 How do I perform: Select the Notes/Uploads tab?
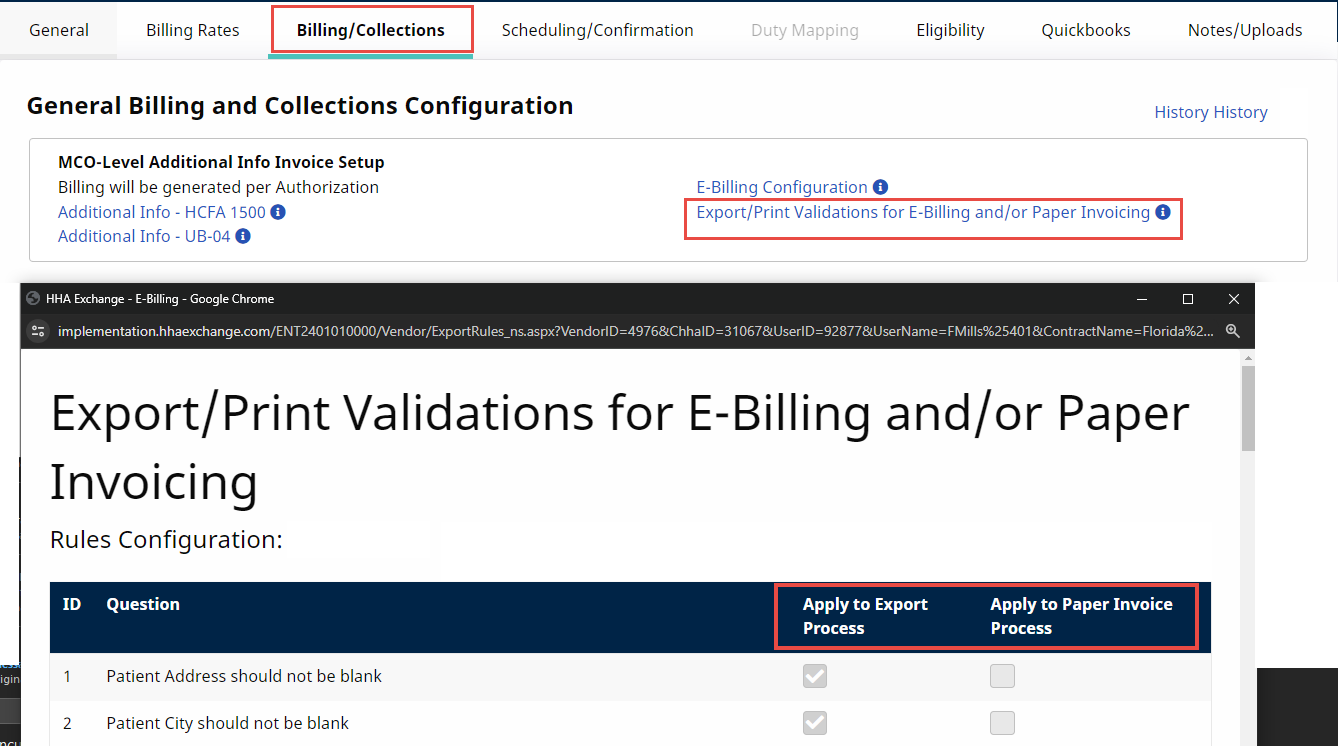tap(1244, 29)
